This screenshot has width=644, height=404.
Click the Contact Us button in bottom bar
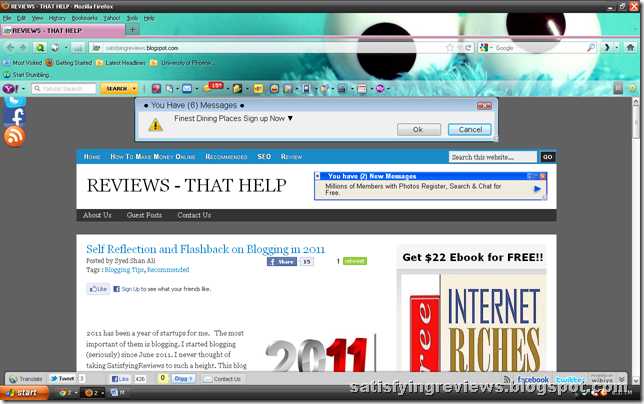tap(222, 379)
